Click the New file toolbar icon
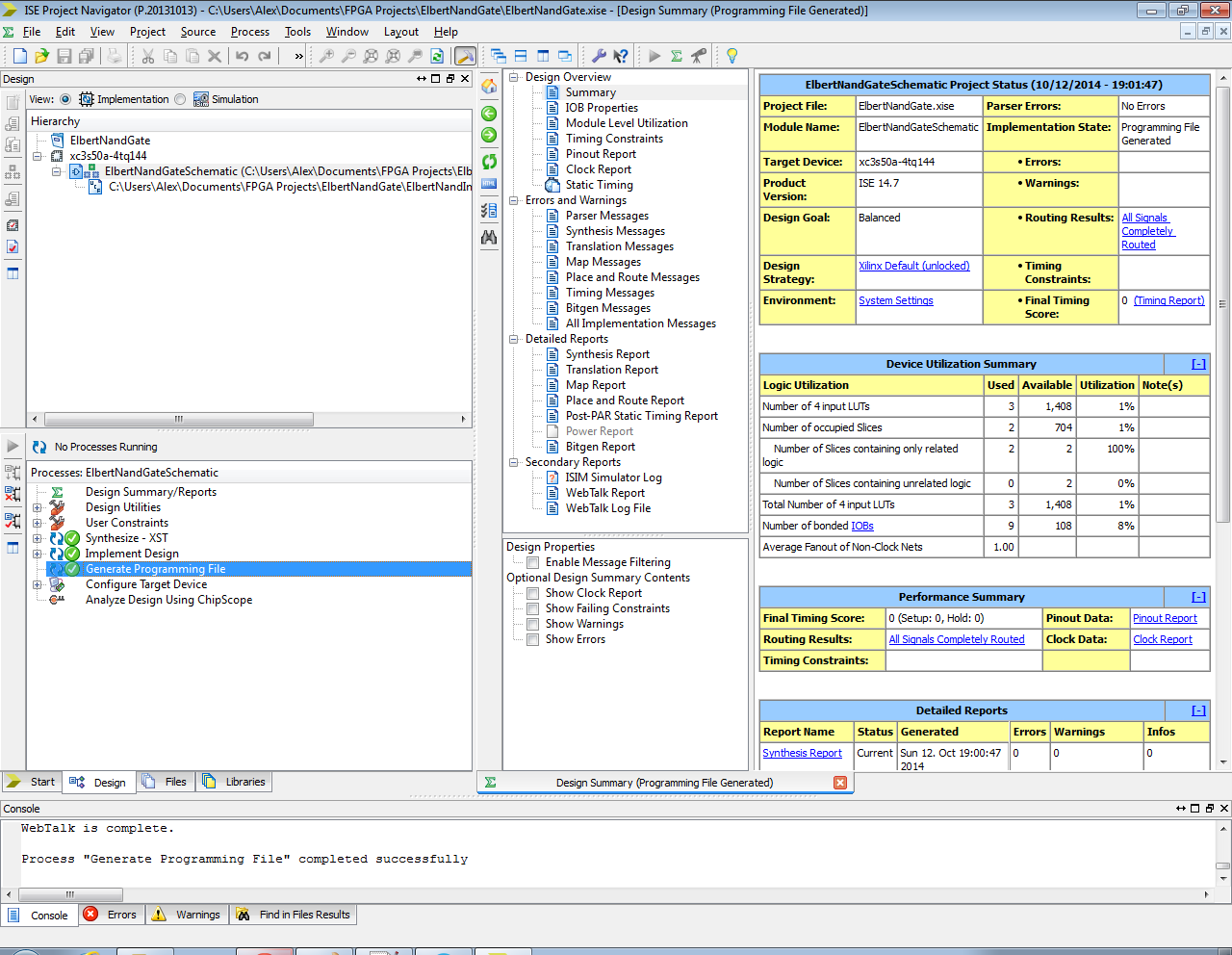This screenshot has height=955, width=1232. (19, 56)
